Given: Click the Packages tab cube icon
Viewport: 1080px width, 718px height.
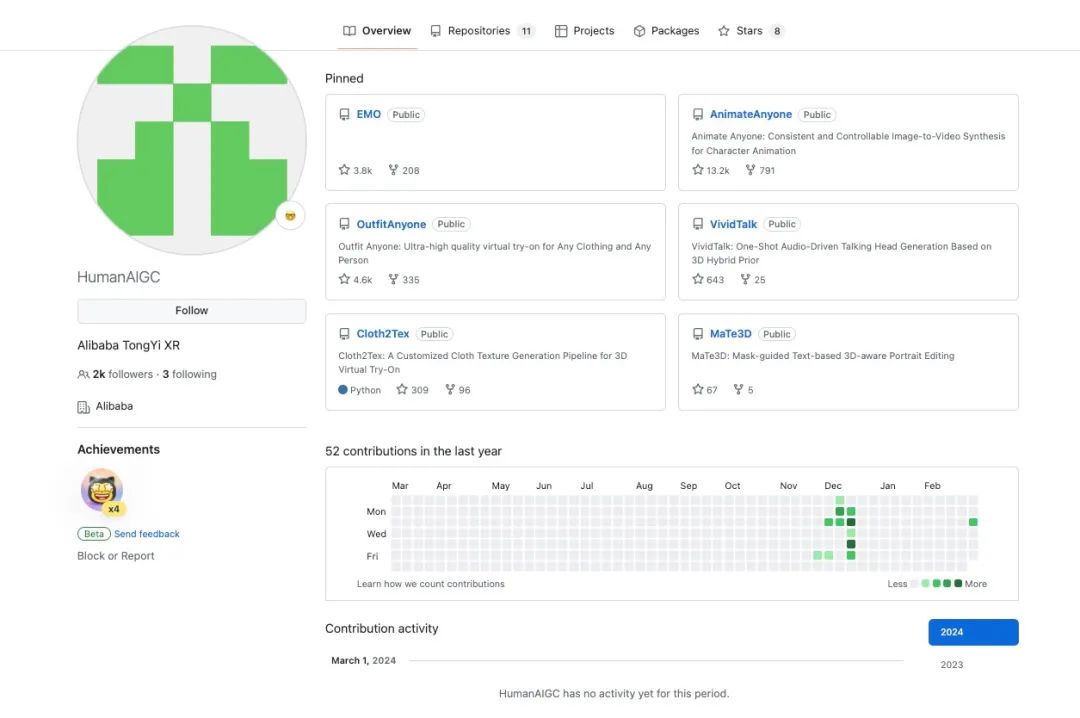Looking at the screenshot, I should (639, 31).
